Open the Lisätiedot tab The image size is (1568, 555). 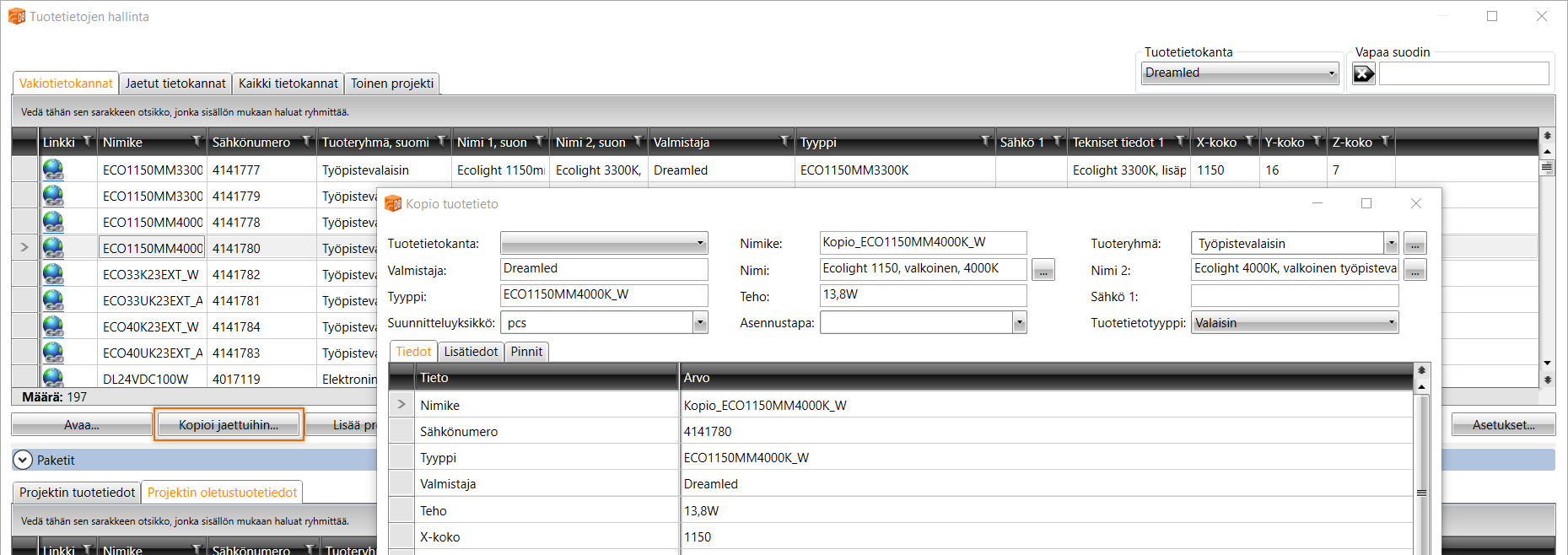(x=471, y=352)
